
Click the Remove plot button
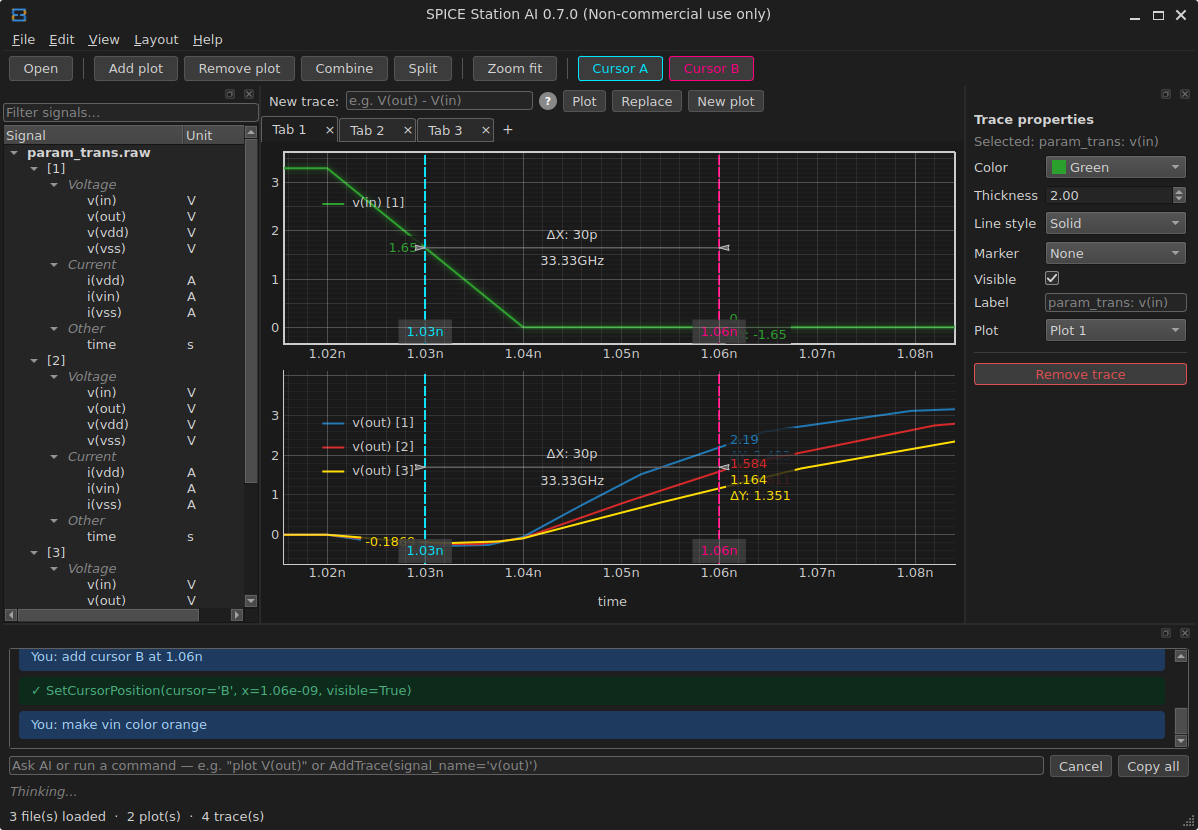point(239,68)
